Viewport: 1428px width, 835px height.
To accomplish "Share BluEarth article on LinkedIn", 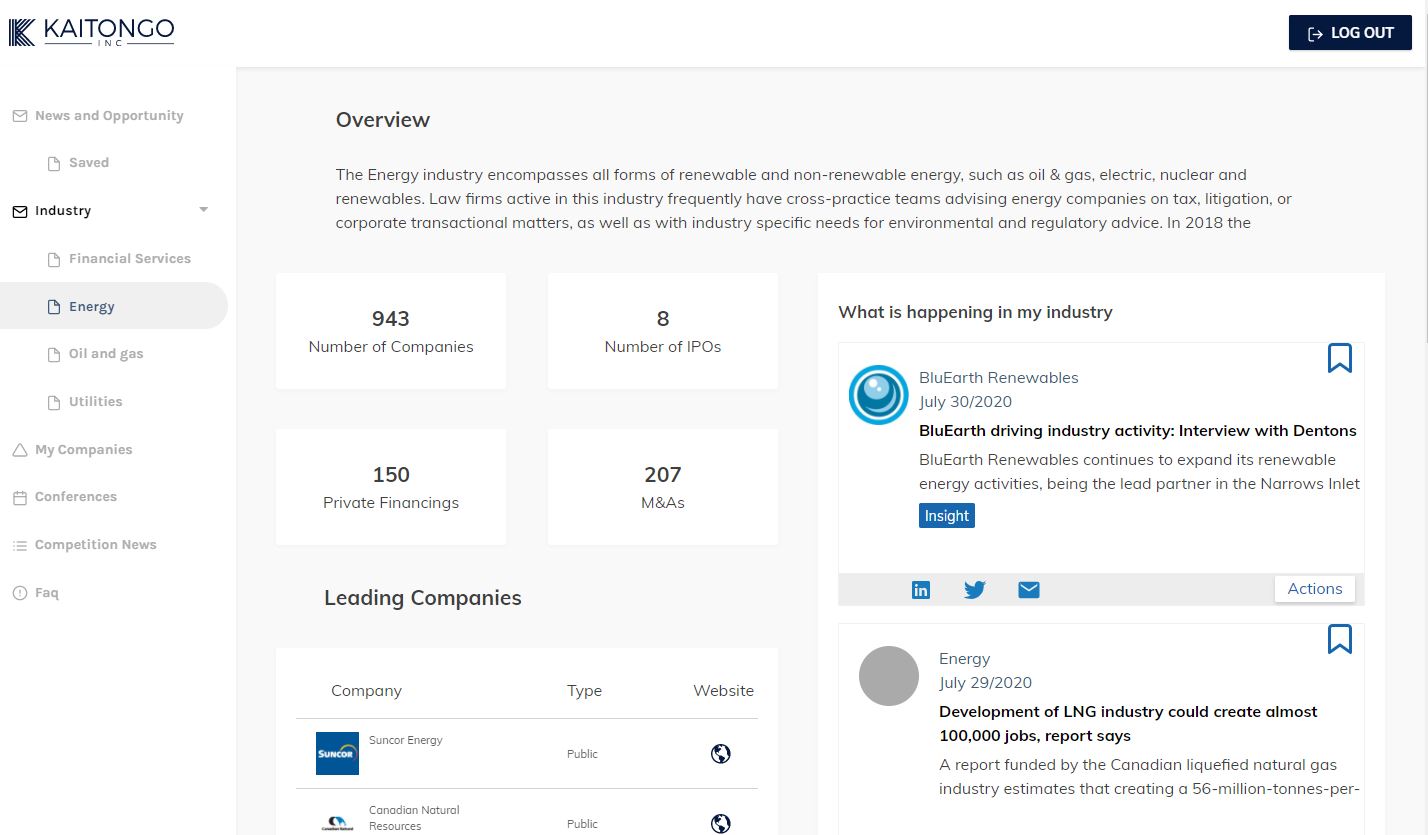I will point(921,590).
